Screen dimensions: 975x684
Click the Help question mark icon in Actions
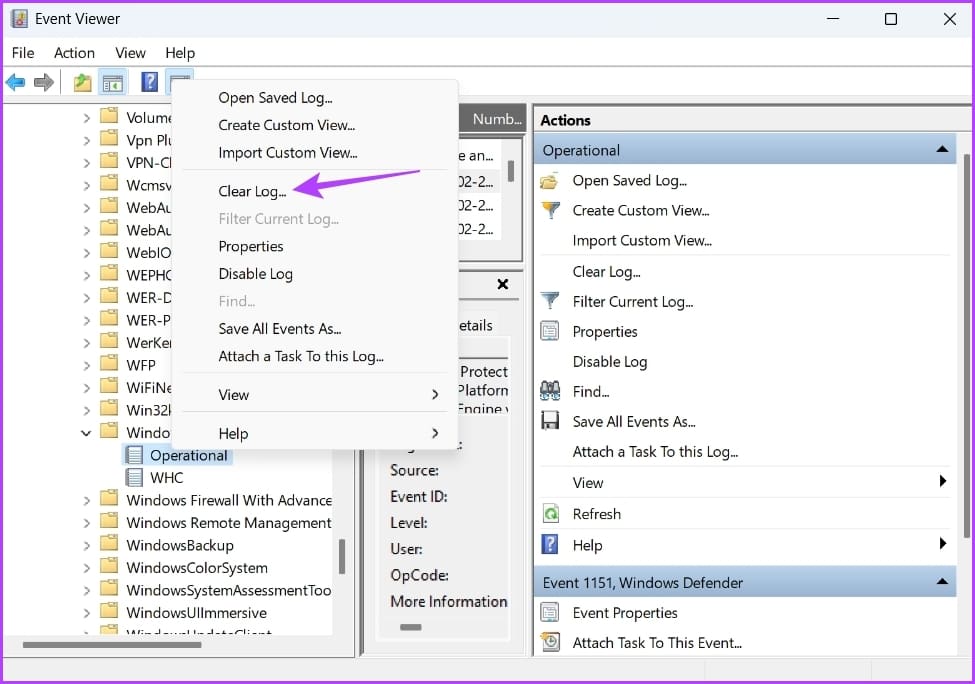pos(550,545)
